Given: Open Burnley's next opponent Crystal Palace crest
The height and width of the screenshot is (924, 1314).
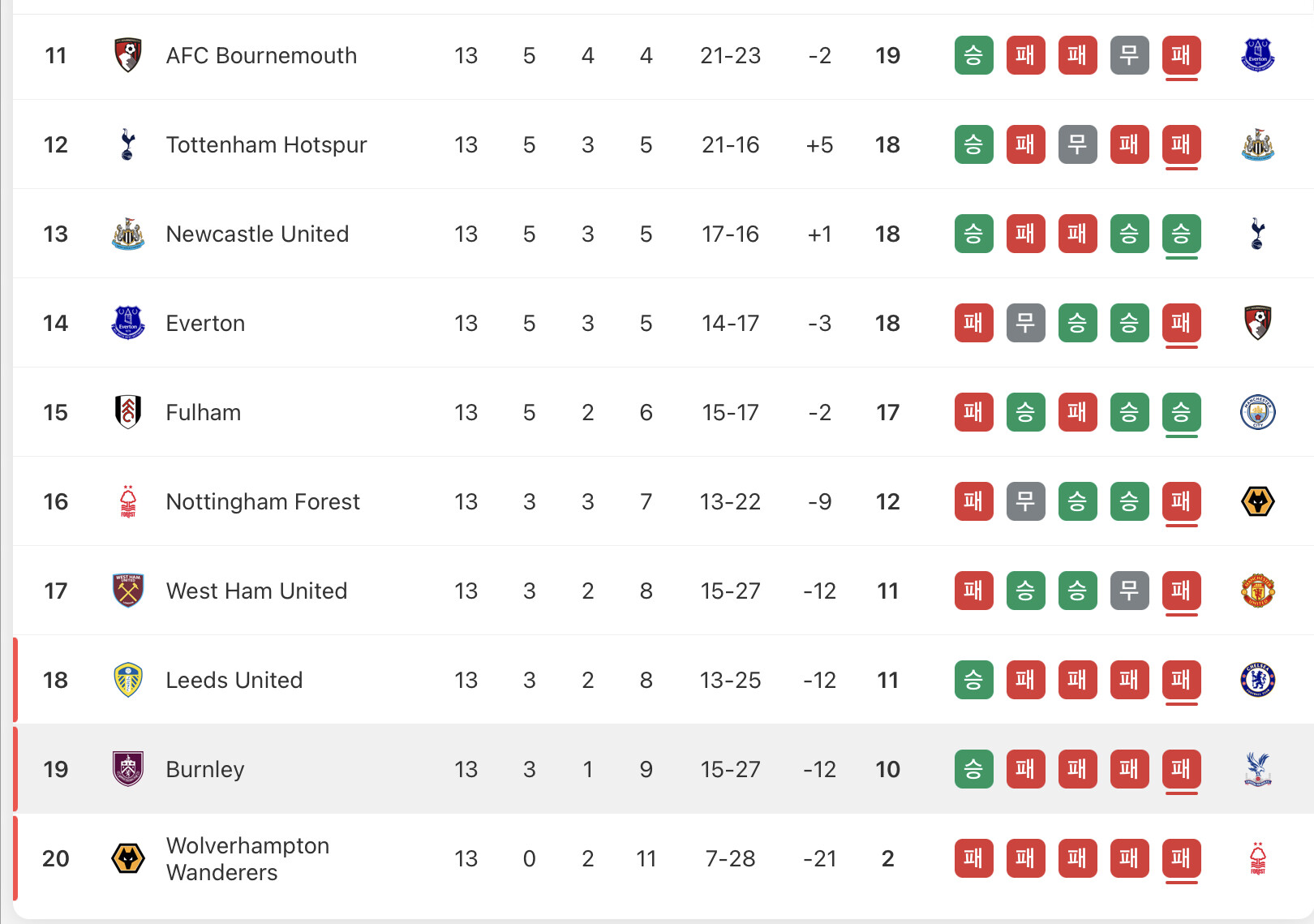Looking at the screenshot, I should click(x=1258, y=769).
